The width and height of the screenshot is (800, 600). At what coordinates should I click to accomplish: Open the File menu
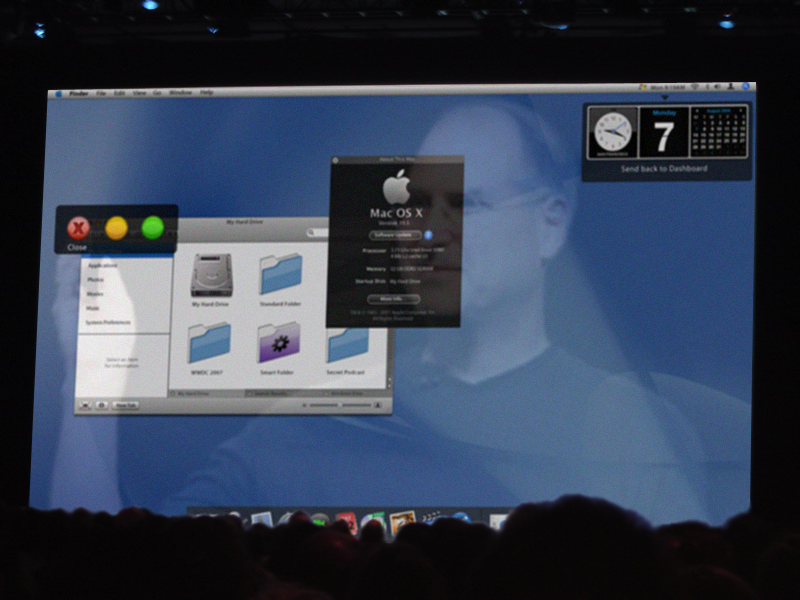(101, 93)
